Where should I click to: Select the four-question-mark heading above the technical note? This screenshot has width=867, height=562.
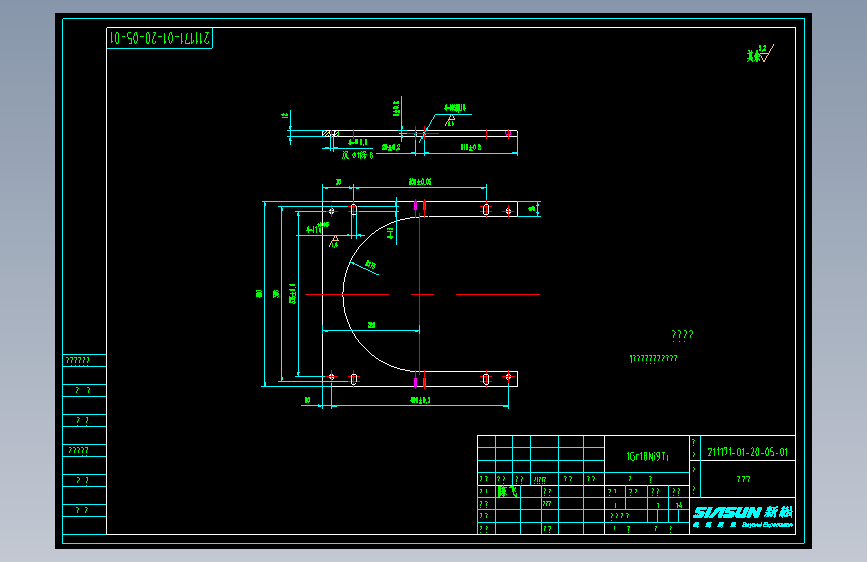click(682, 335)
